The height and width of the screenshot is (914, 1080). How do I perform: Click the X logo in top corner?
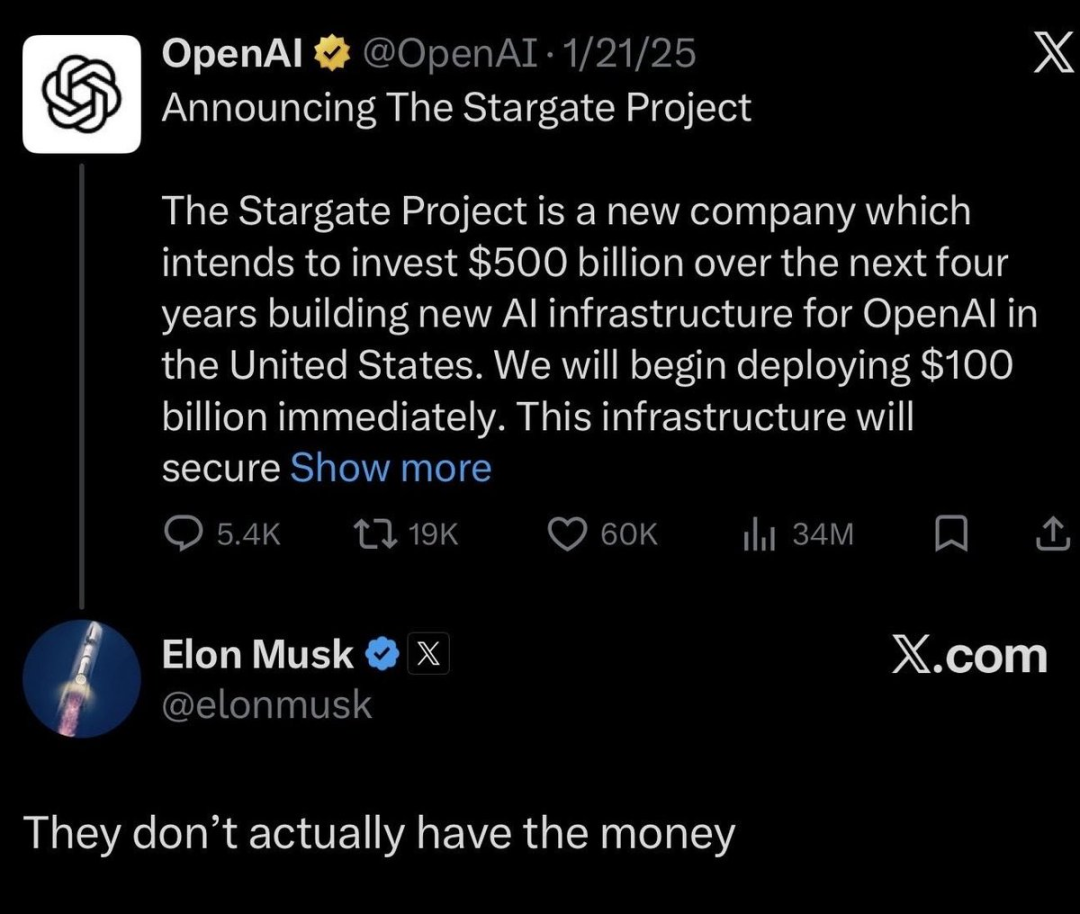pyautogui.click(x=1051, y=57)
